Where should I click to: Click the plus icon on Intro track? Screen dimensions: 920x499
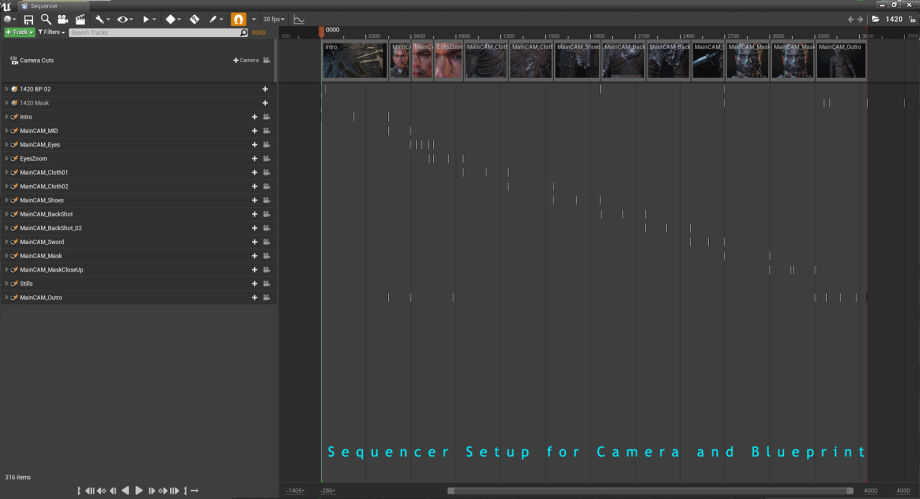(255, 117)
